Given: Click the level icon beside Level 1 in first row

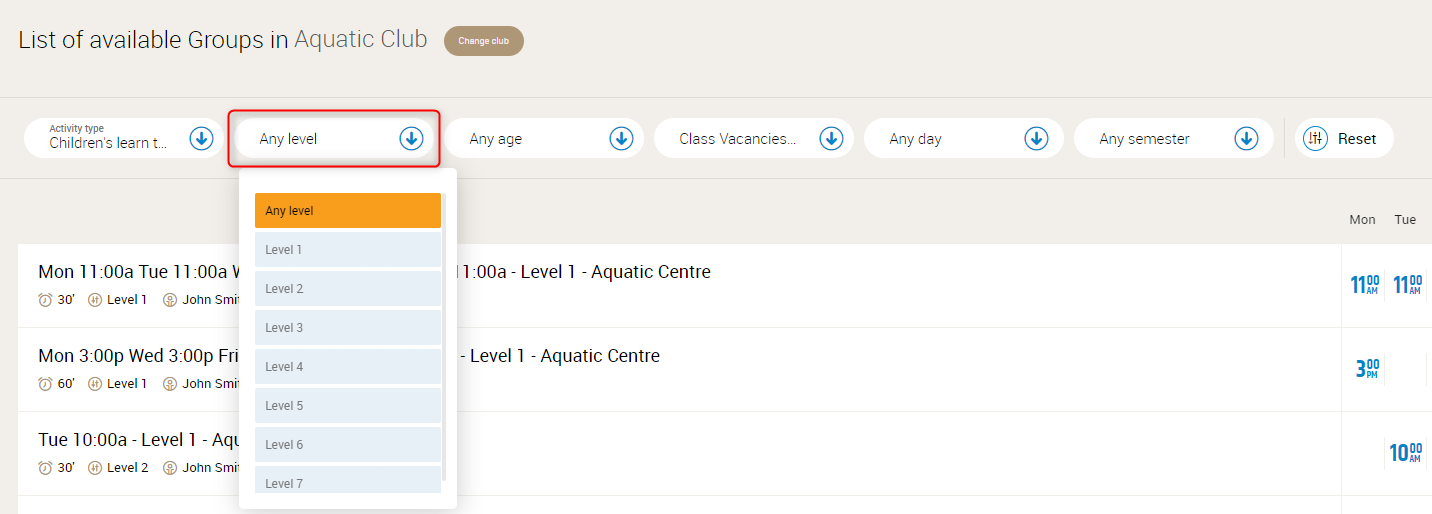Looking at the screenshot, I should 95,299.
